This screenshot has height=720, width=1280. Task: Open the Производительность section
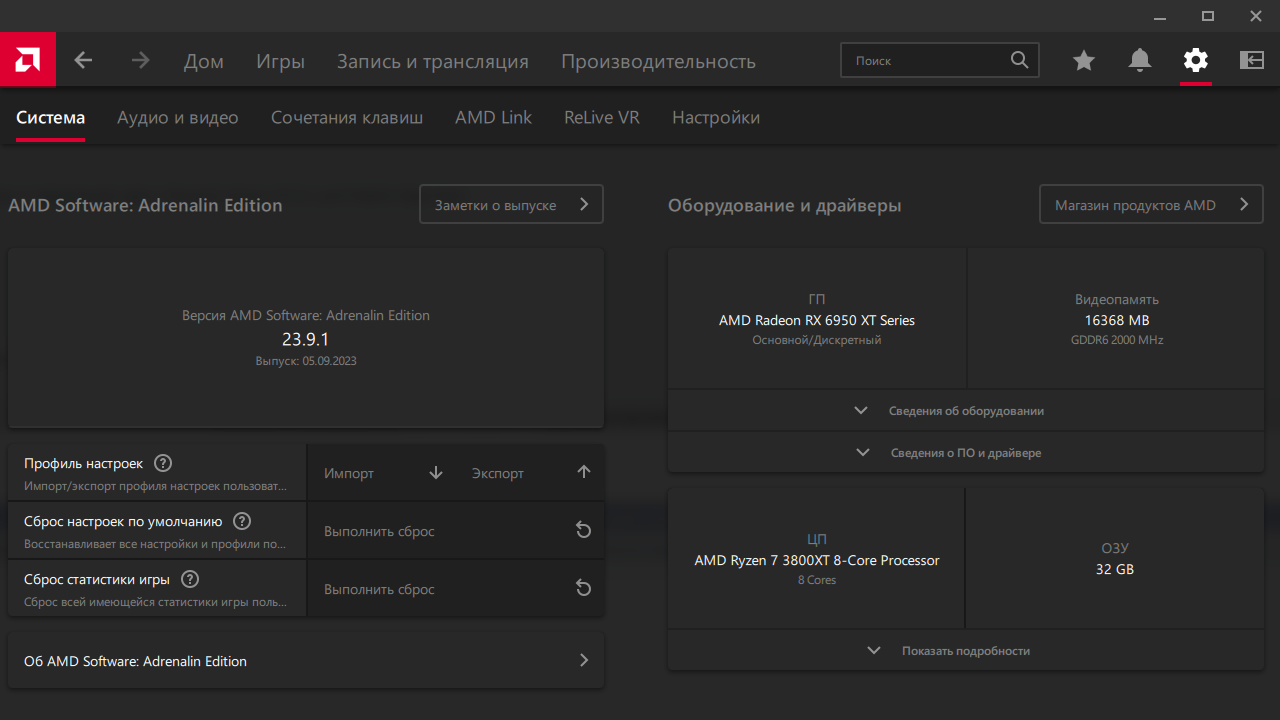coord(658,61)
